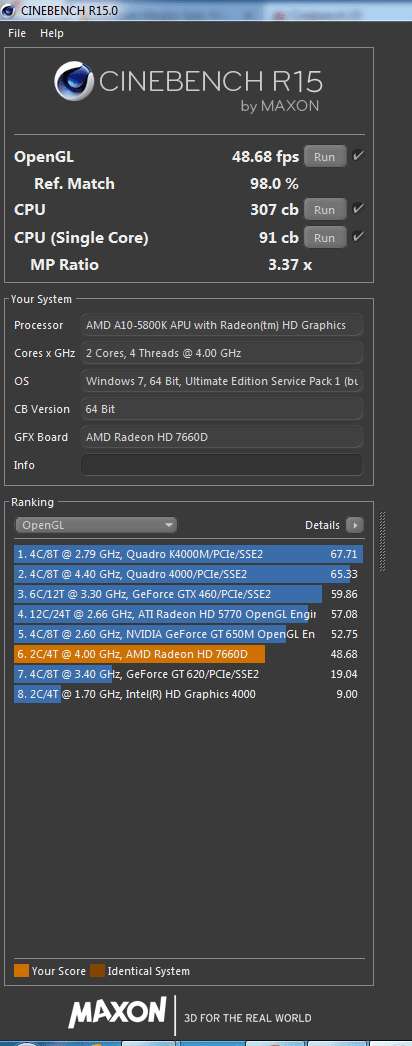Click the Cores x GHz field
The height and width of the screenshot is (1046, 412).
(x=222, y=353)
